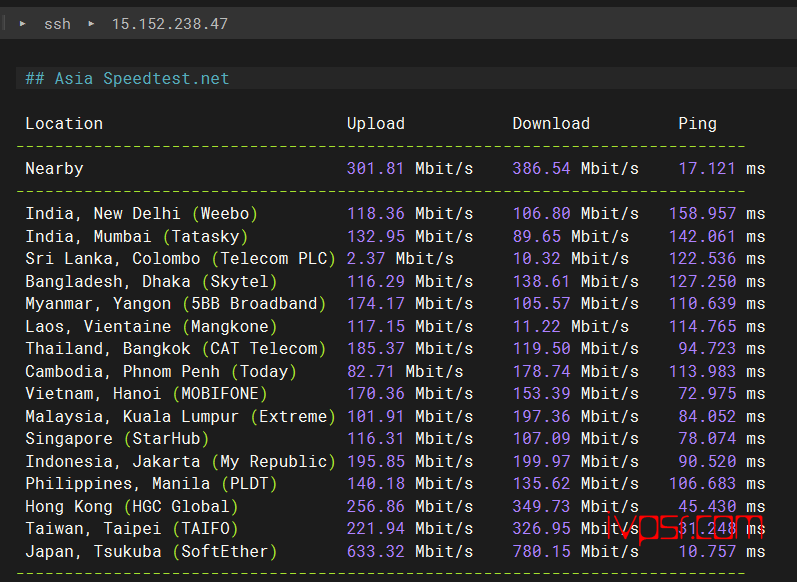Click the Download column header
797x582 pixels.
[551, 124]
